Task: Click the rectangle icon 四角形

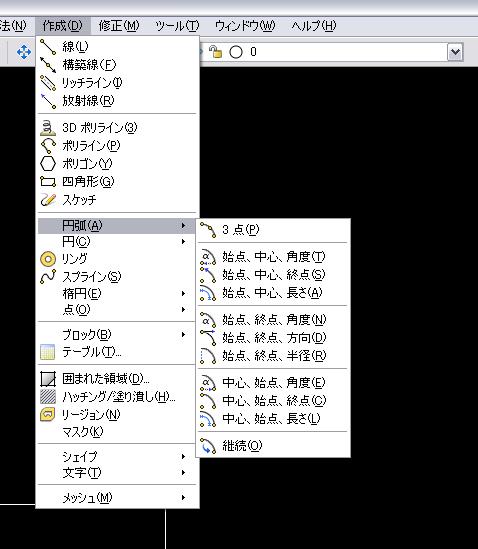Action: pos(48,181)
